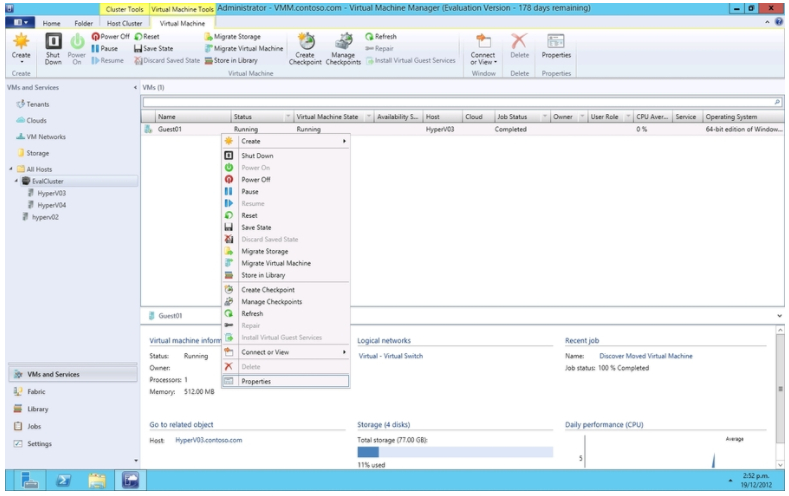Sort by the Operating System column header
Image resolution: width=789 pixels, height=496 pixels.
[x=743, y=117]
